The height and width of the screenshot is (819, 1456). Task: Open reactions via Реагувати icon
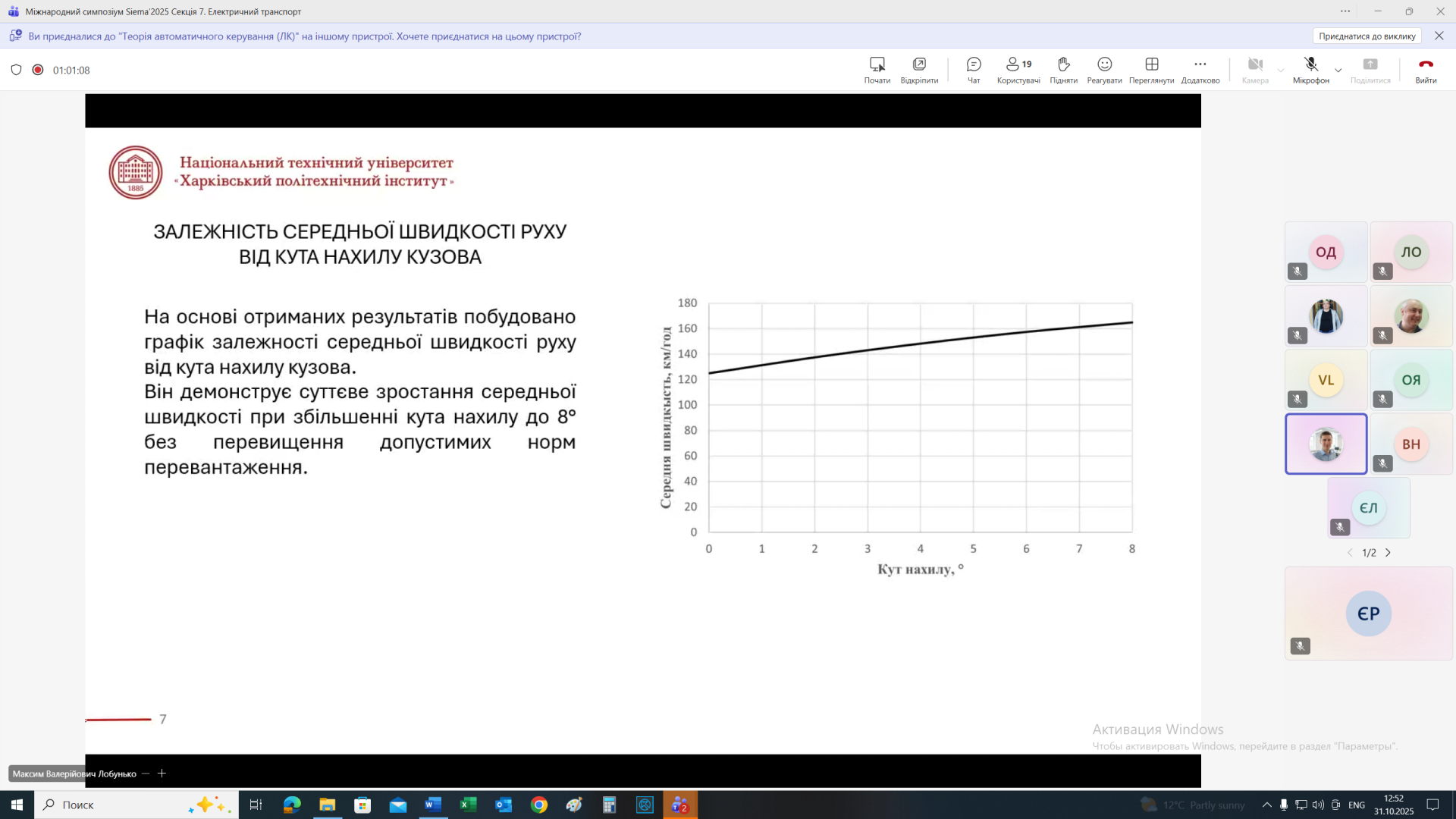click(1104, 69)
